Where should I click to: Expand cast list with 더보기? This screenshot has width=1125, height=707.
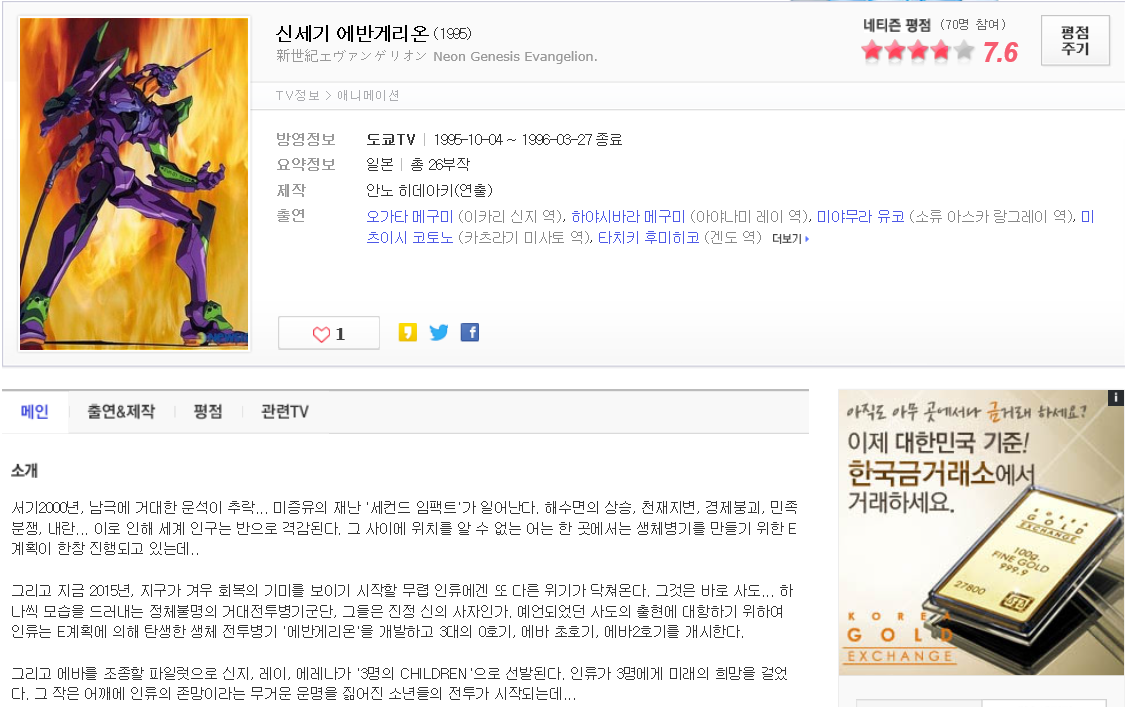(x=790, y=239)
